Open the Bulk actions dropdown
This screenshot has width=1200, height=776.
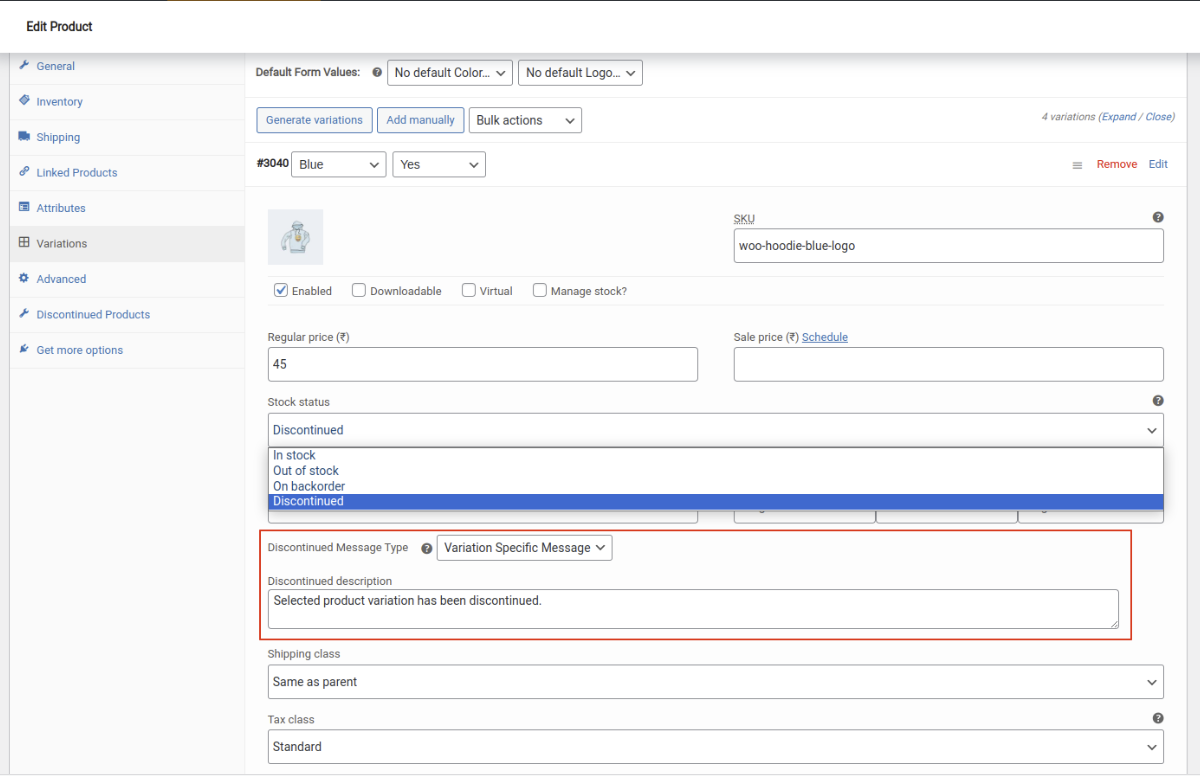(x=525, y=120)
